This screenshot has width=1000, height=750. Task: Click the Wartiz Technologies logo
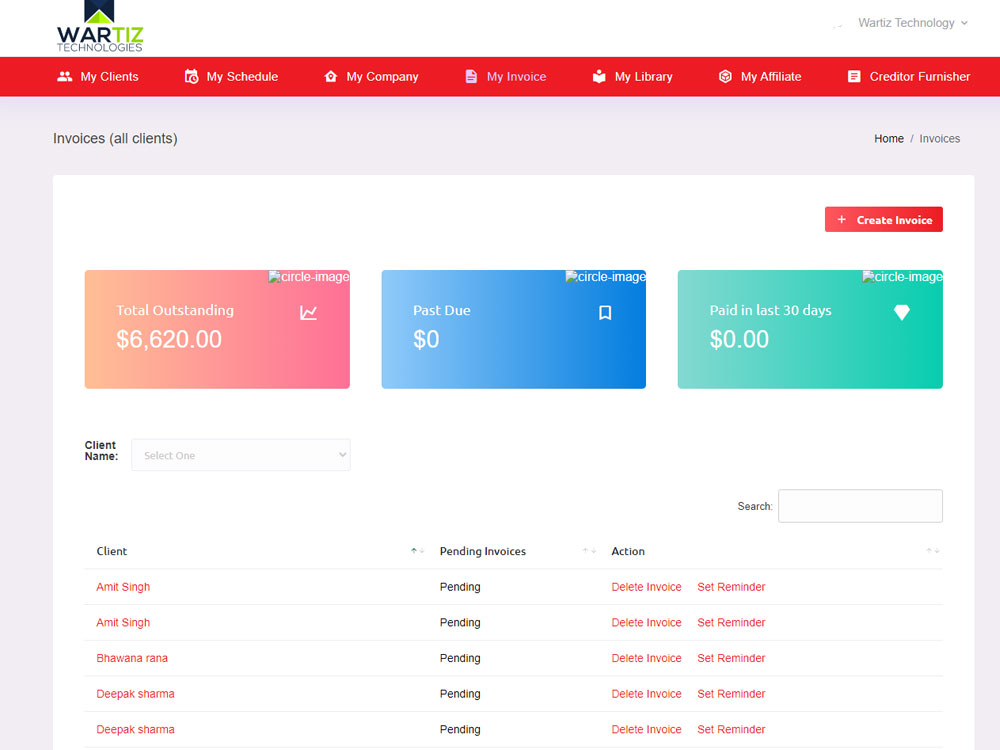pyautogui.click(x=99, y=27)
